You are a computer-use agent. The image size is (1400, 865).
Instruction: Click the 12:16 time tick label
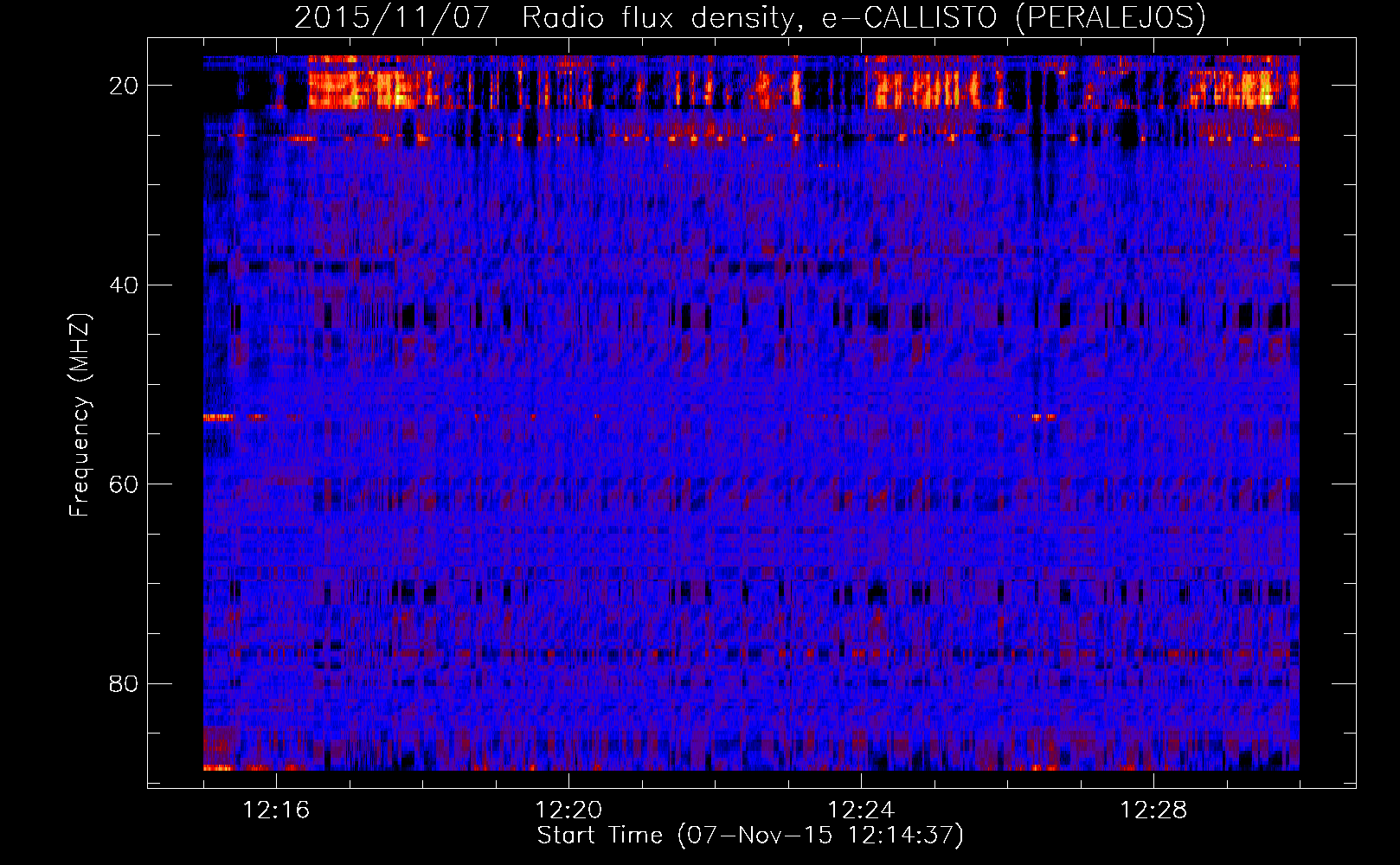pos(276,811)
